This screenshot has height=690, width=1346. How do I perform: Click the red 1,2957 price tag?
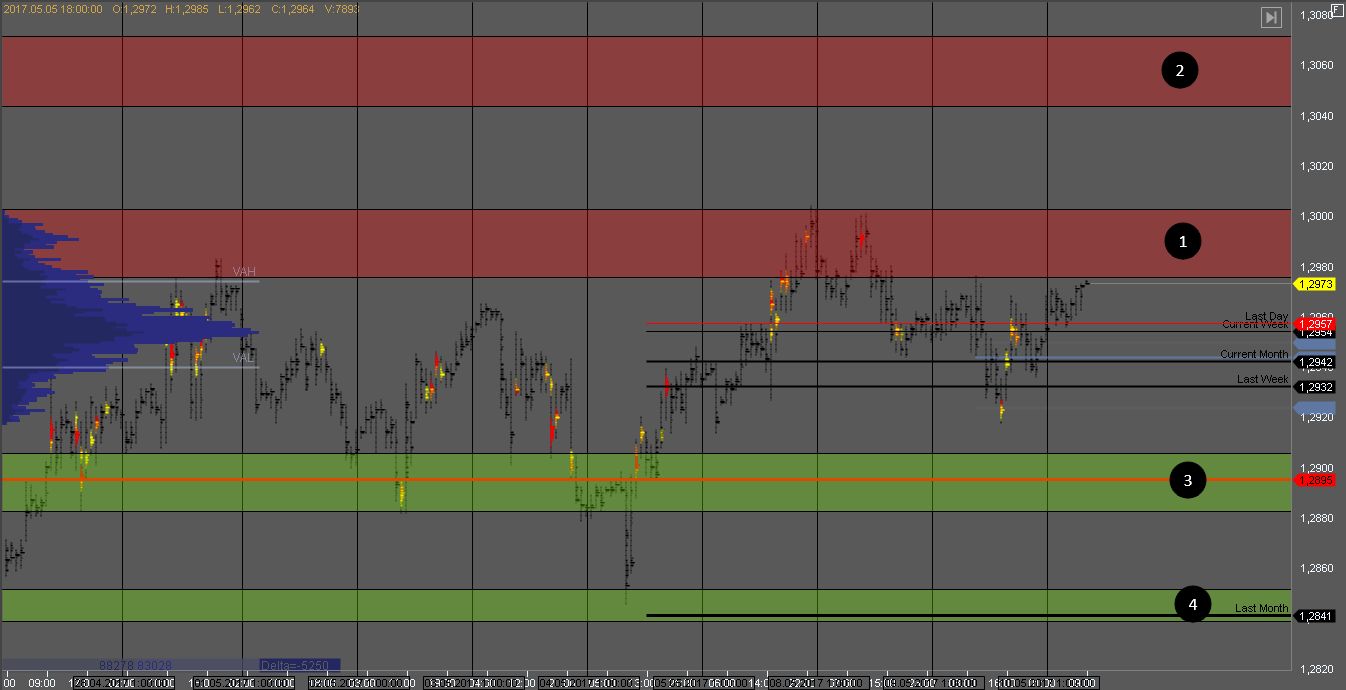1316,324
